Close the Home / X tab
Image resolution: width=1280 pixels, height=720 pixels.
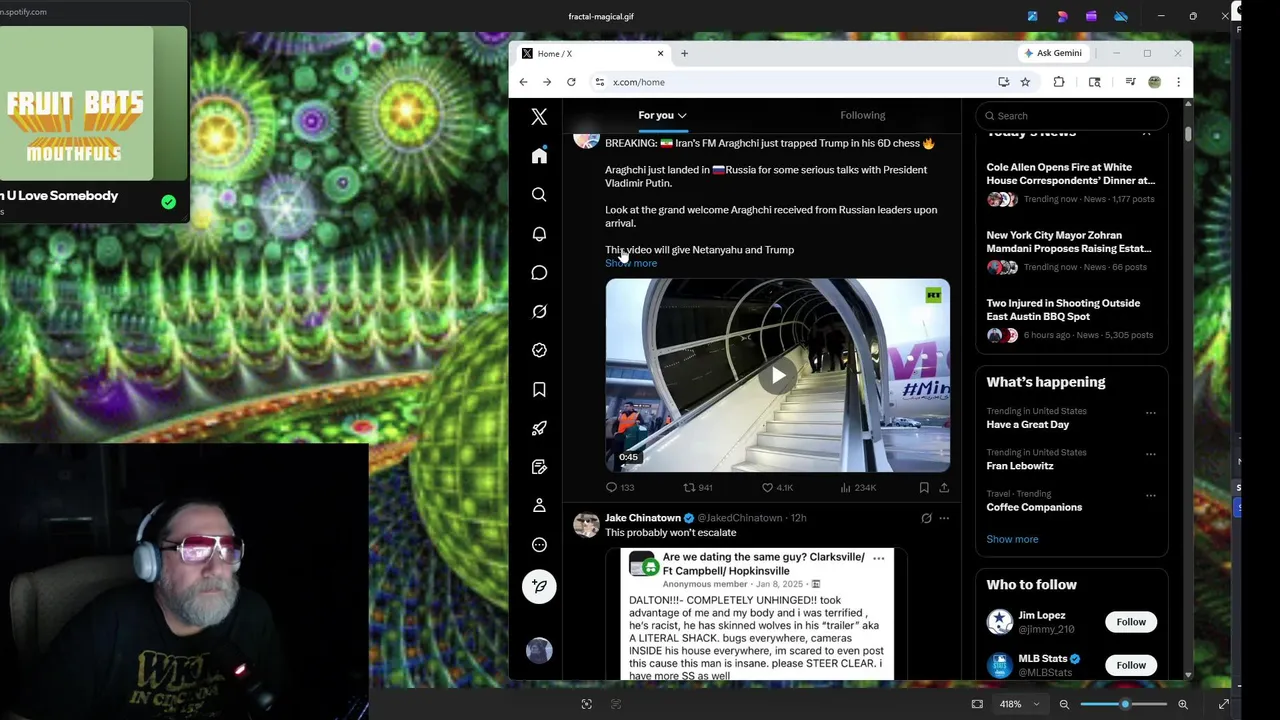pyautogui.click(x=660, y=53)
